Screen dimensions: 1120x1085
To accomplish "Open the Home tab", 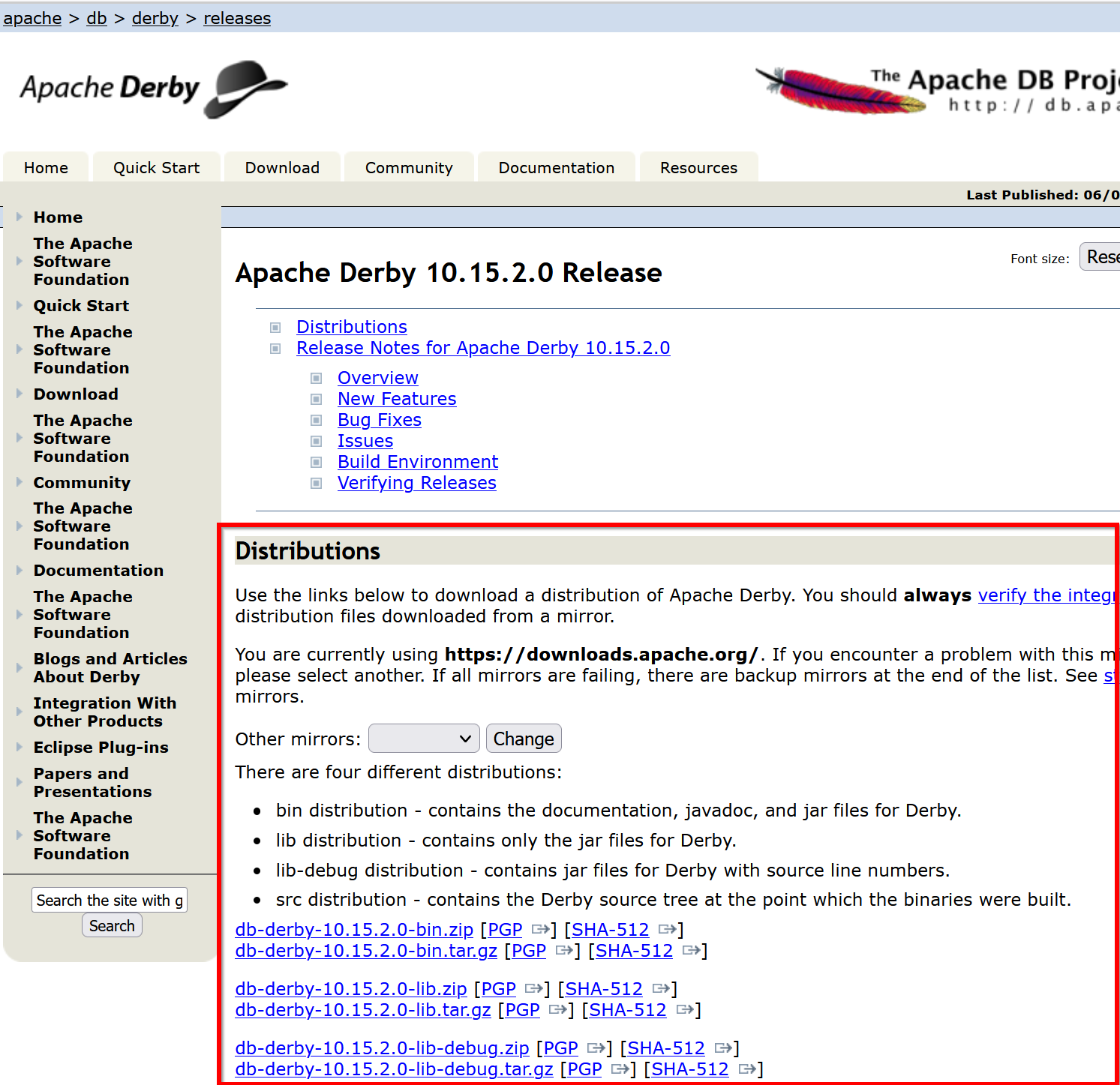I will 46,168.
